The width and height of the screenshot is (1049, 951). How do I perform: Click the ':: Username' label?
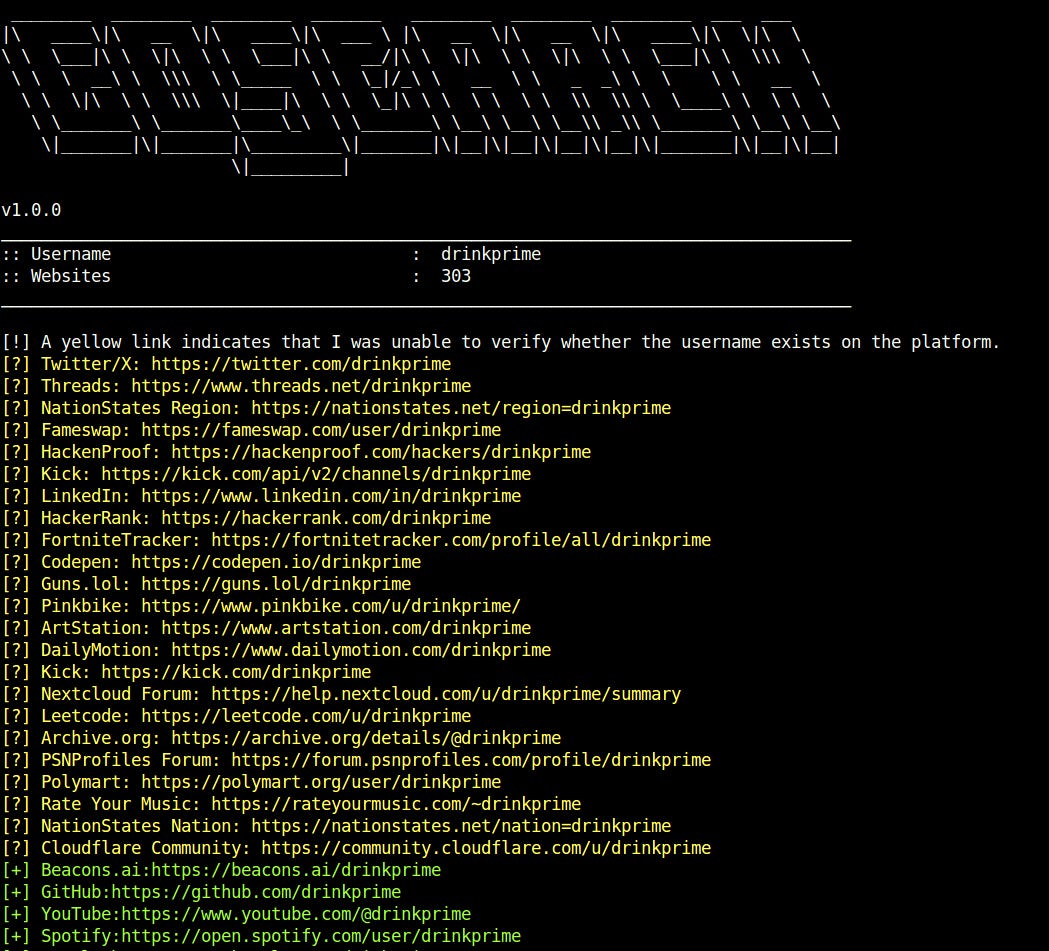coord(56,254)
